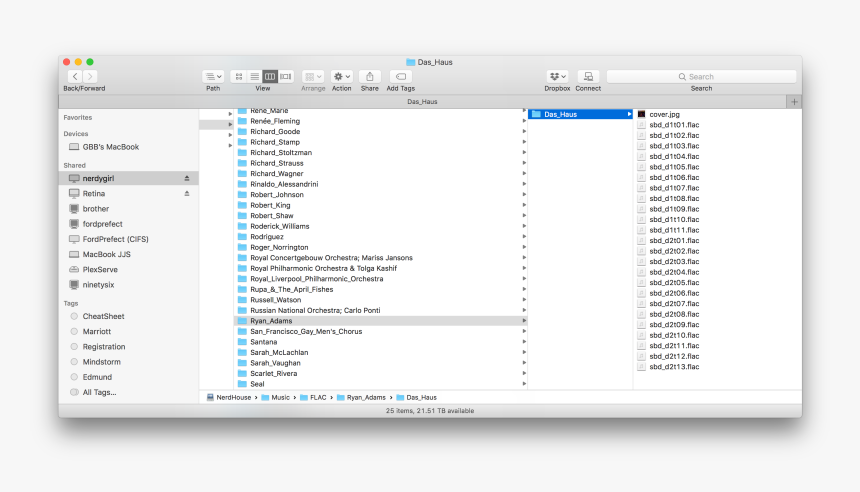Image resolution: width=860 pixels, height=492 pixels.
Task: Select Rupa_&_The_April_Fishes folder row
Action: click(381, 290)
